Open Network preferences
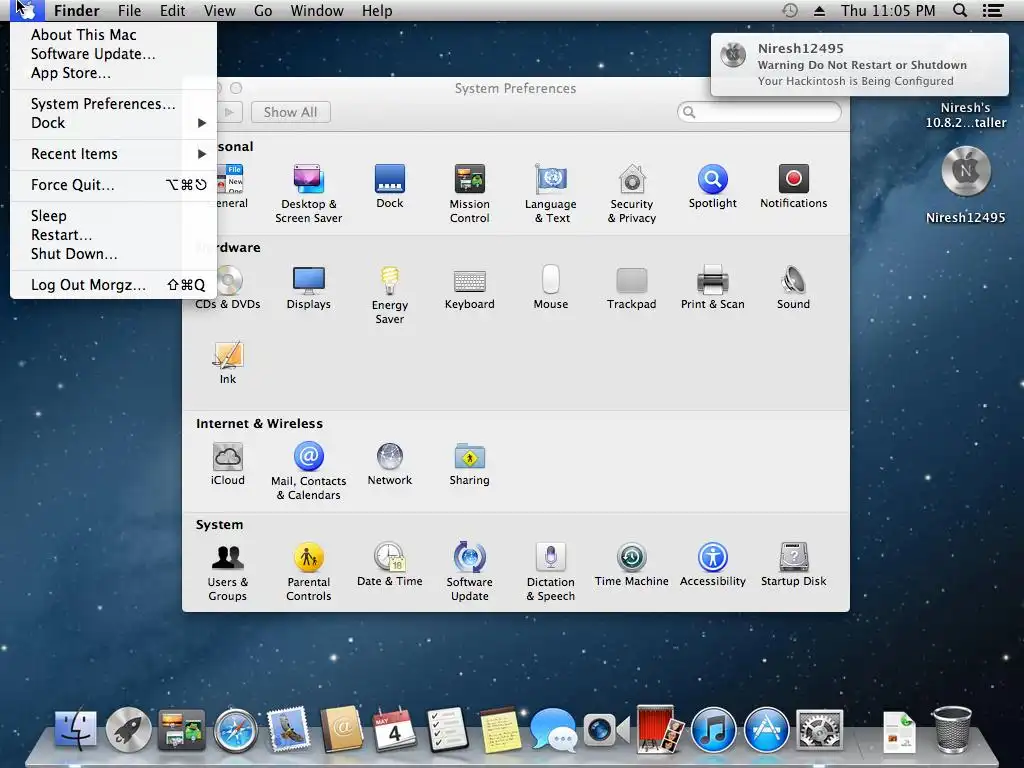Image resolution: width=1024 pixels, height=768 pixels. 390,464
